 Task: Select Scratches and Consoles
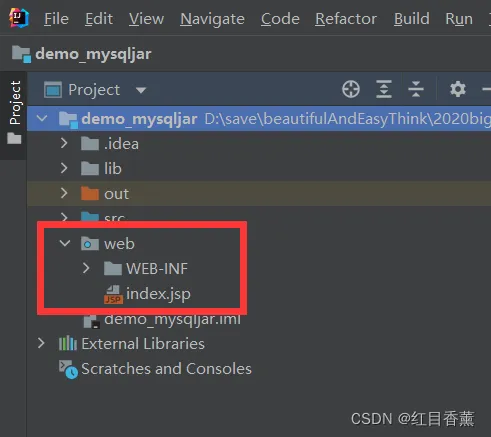click(x=166, y=369)
